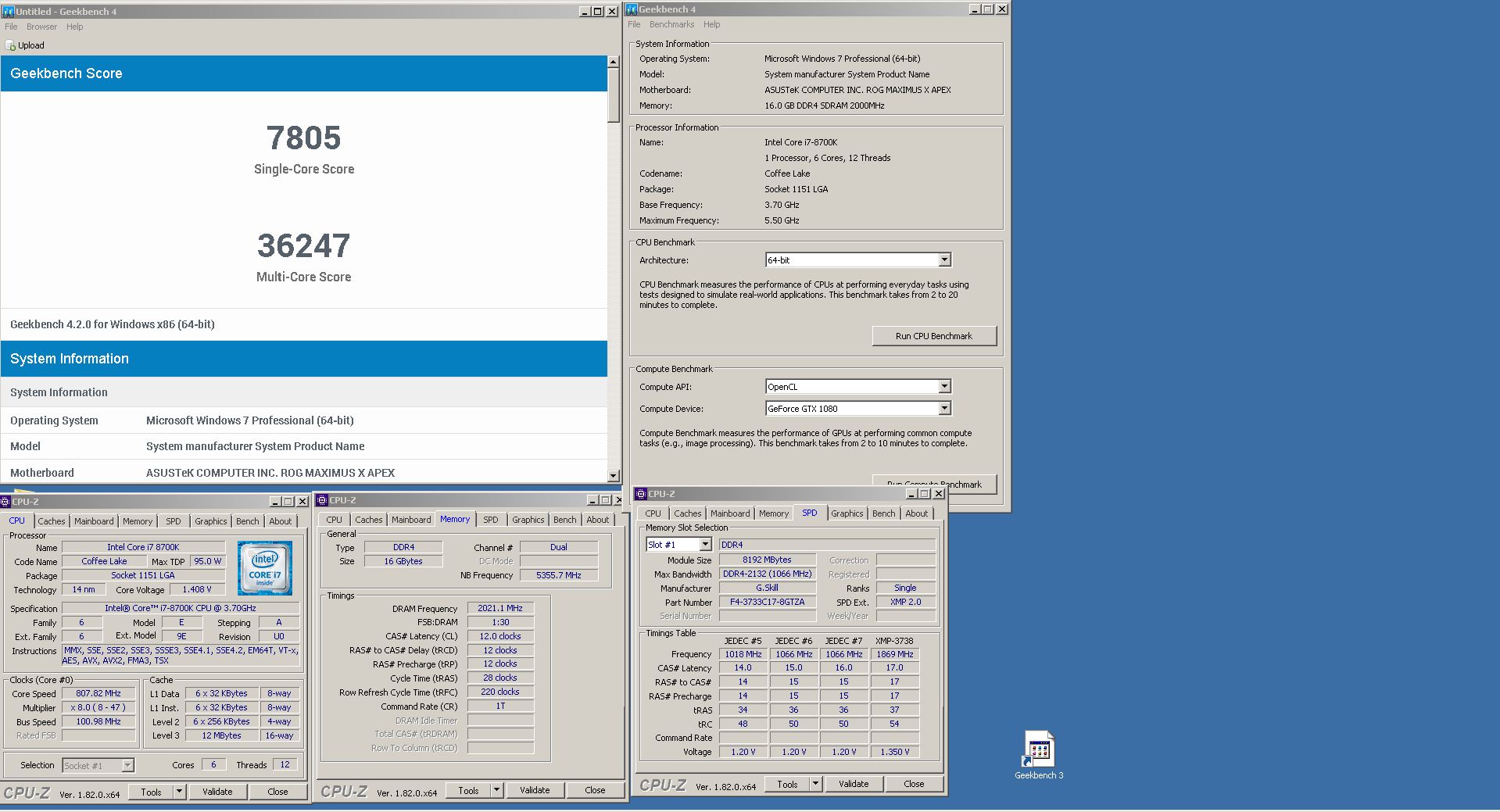This screenshot has width=1500, height=812.
Task: Click the Geekbench 4 results window title icon
Action: point(8,11)
